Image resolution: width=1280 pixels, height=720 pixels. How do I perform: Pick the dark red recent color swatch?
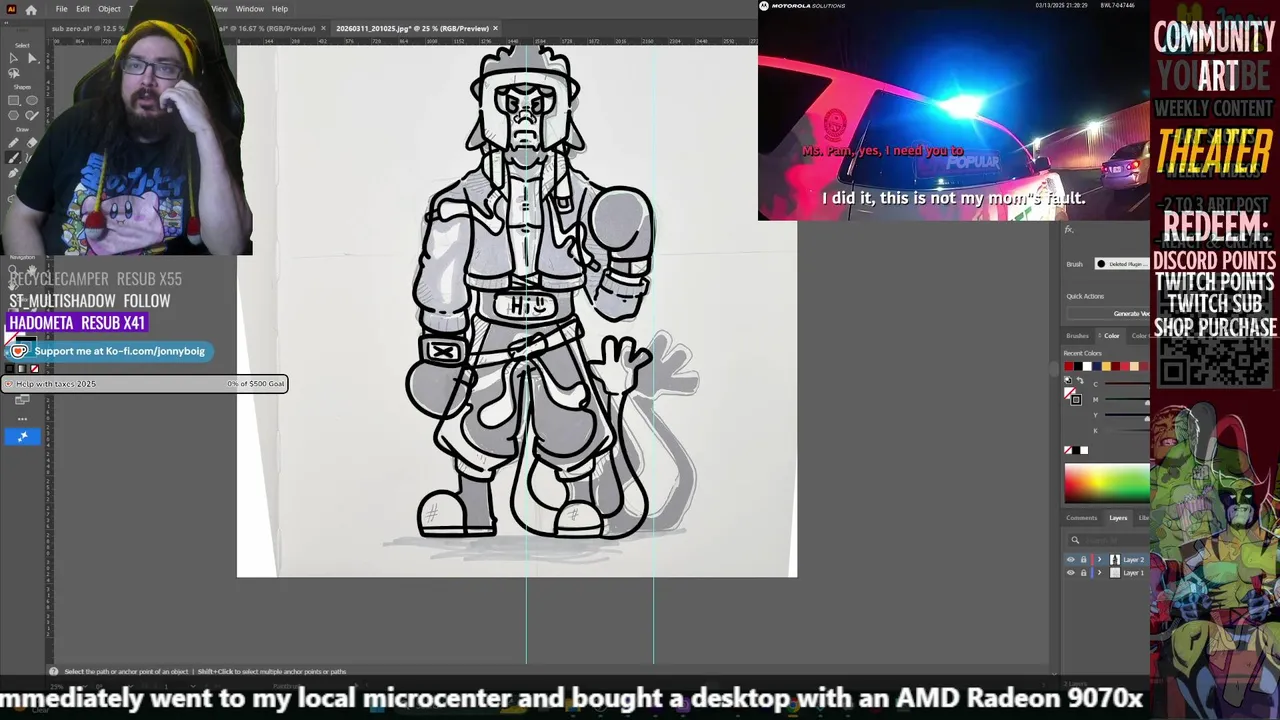coord(1115,366)
